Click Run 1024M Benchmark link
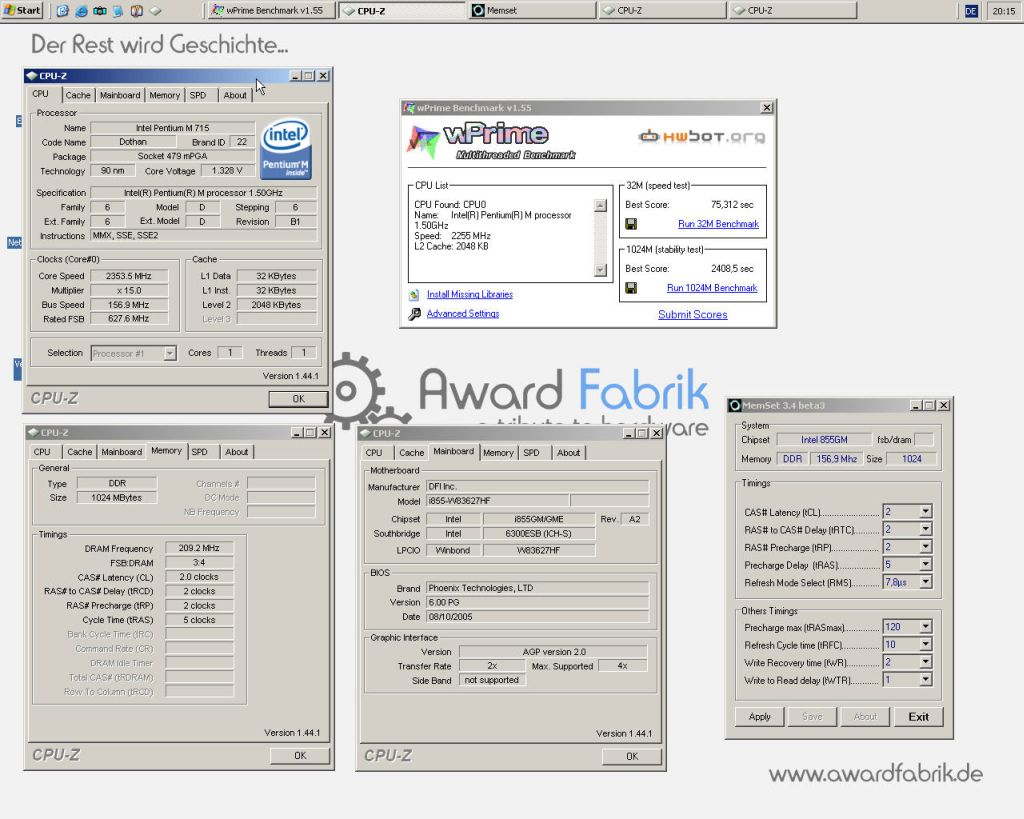 coord(712,288)
